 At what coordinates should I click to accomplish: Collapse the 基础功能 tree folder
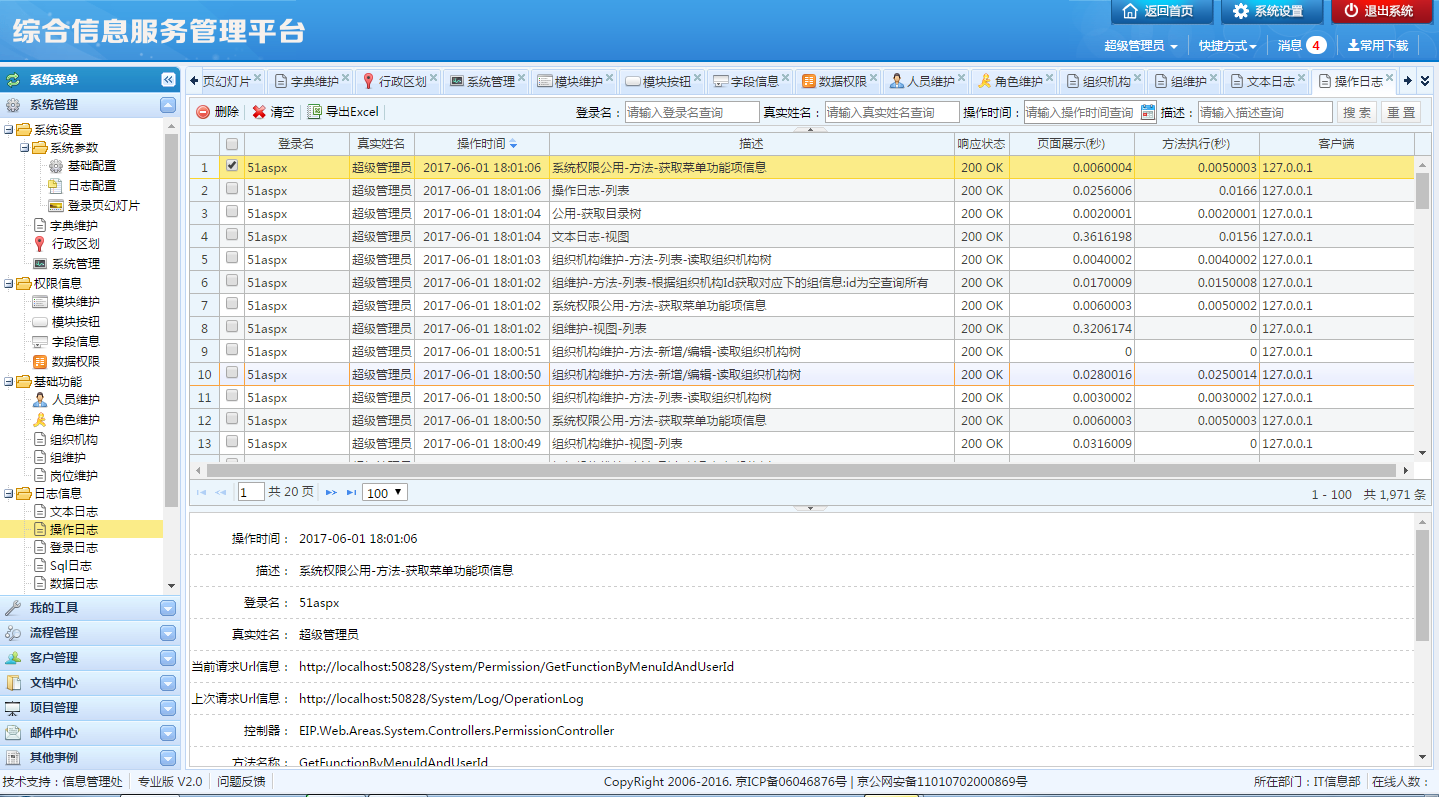[9, 382]
